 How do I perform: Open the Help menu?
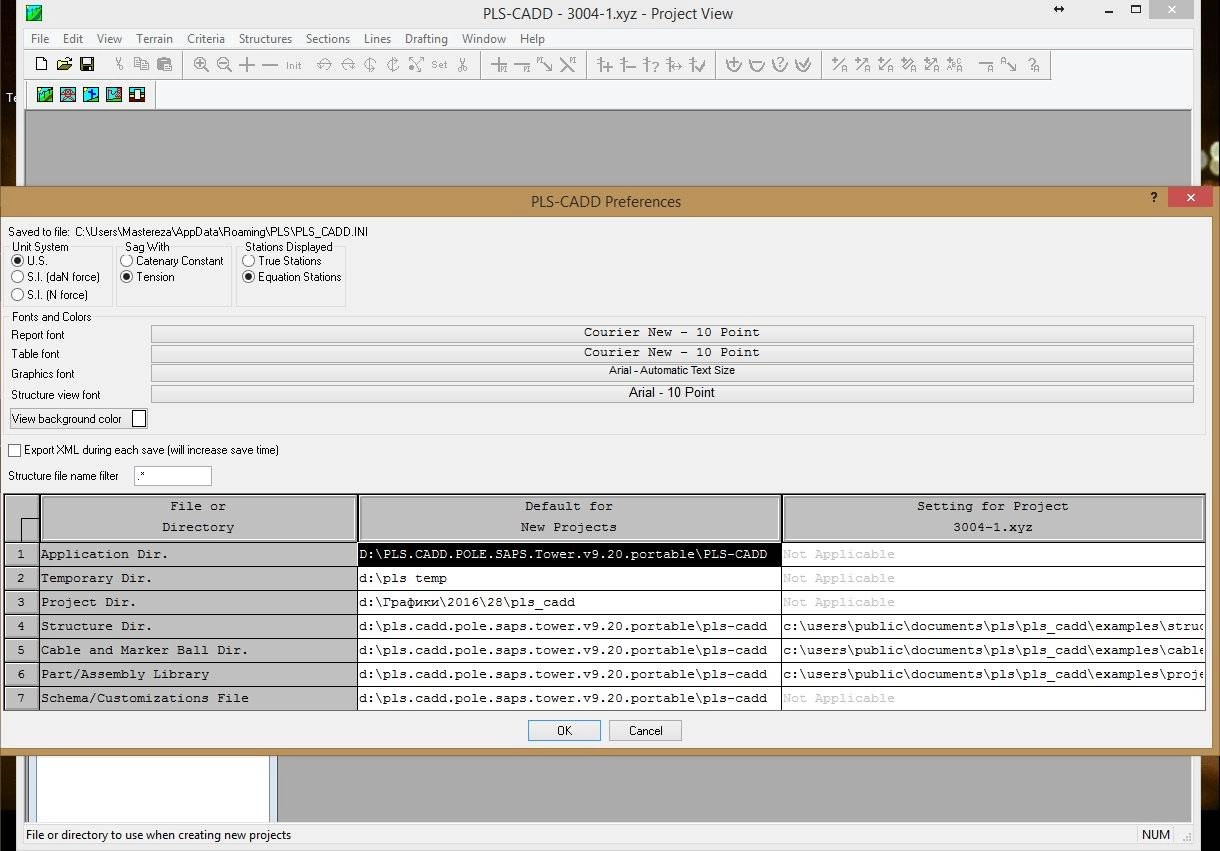click(x=533, y=39)
